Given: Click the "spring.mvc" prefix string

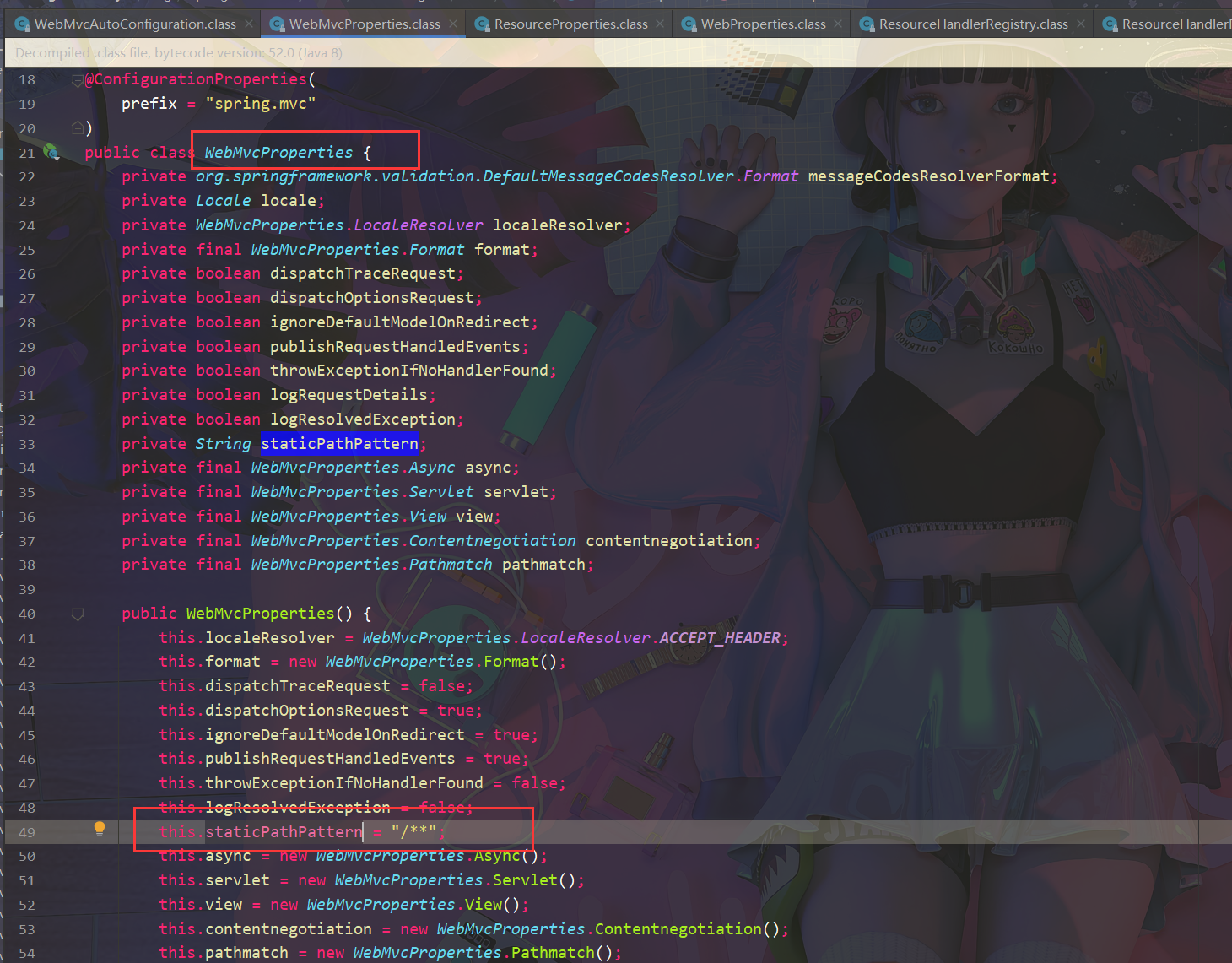Looking at the screenshot, I should coord(261,104).
